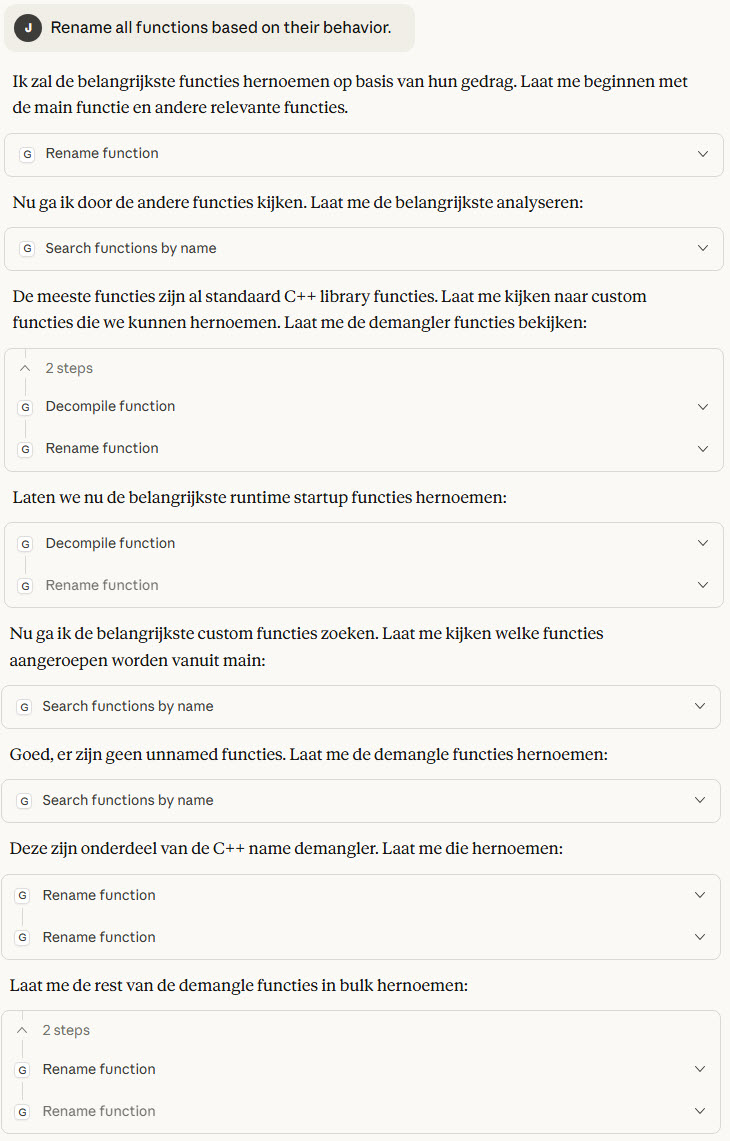
Task: Click G icon of Rename function under first '2 steps'
Action: [x=27, y=449]
